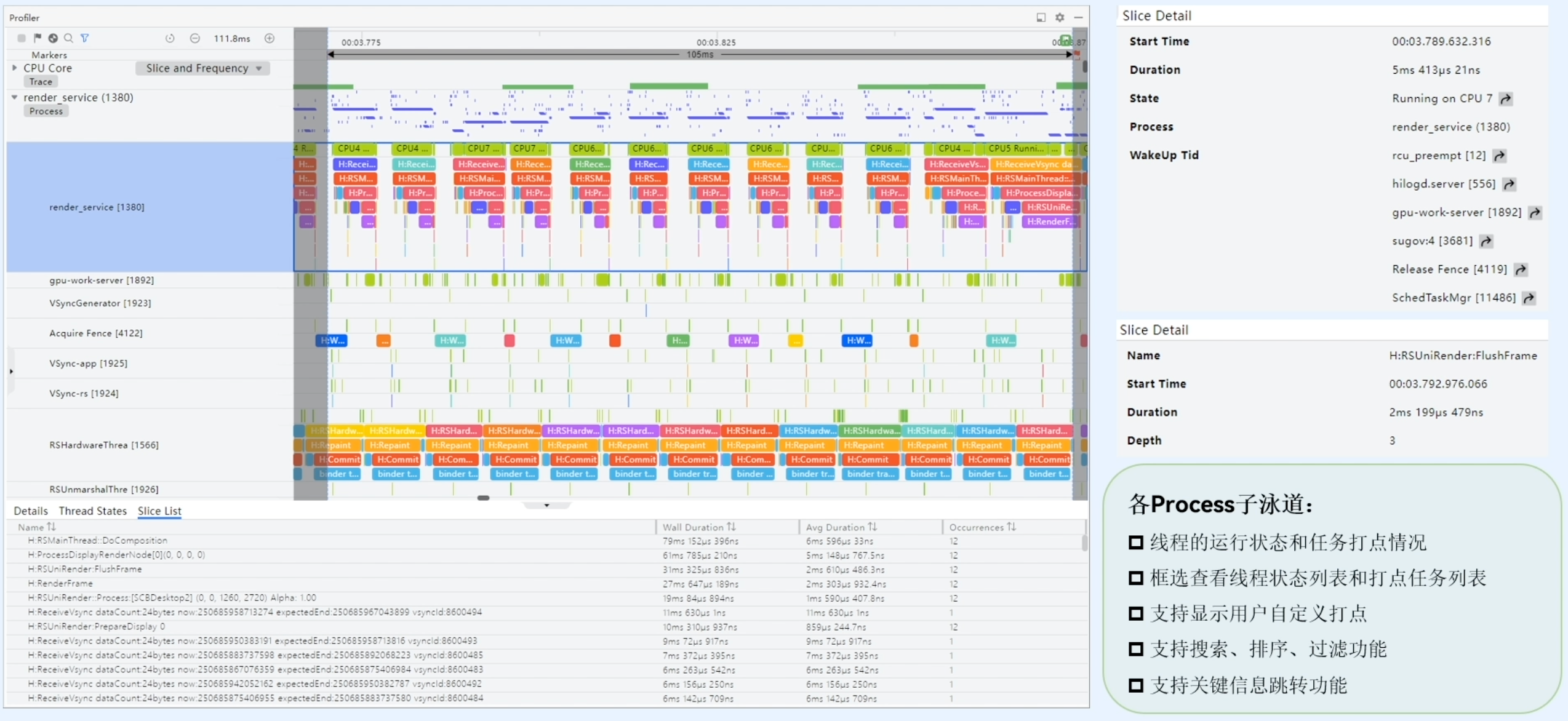The height and width of the screenshot is (721, 1568).
Task: Collapse the render_service (1380) process
Action: point(14,97)
